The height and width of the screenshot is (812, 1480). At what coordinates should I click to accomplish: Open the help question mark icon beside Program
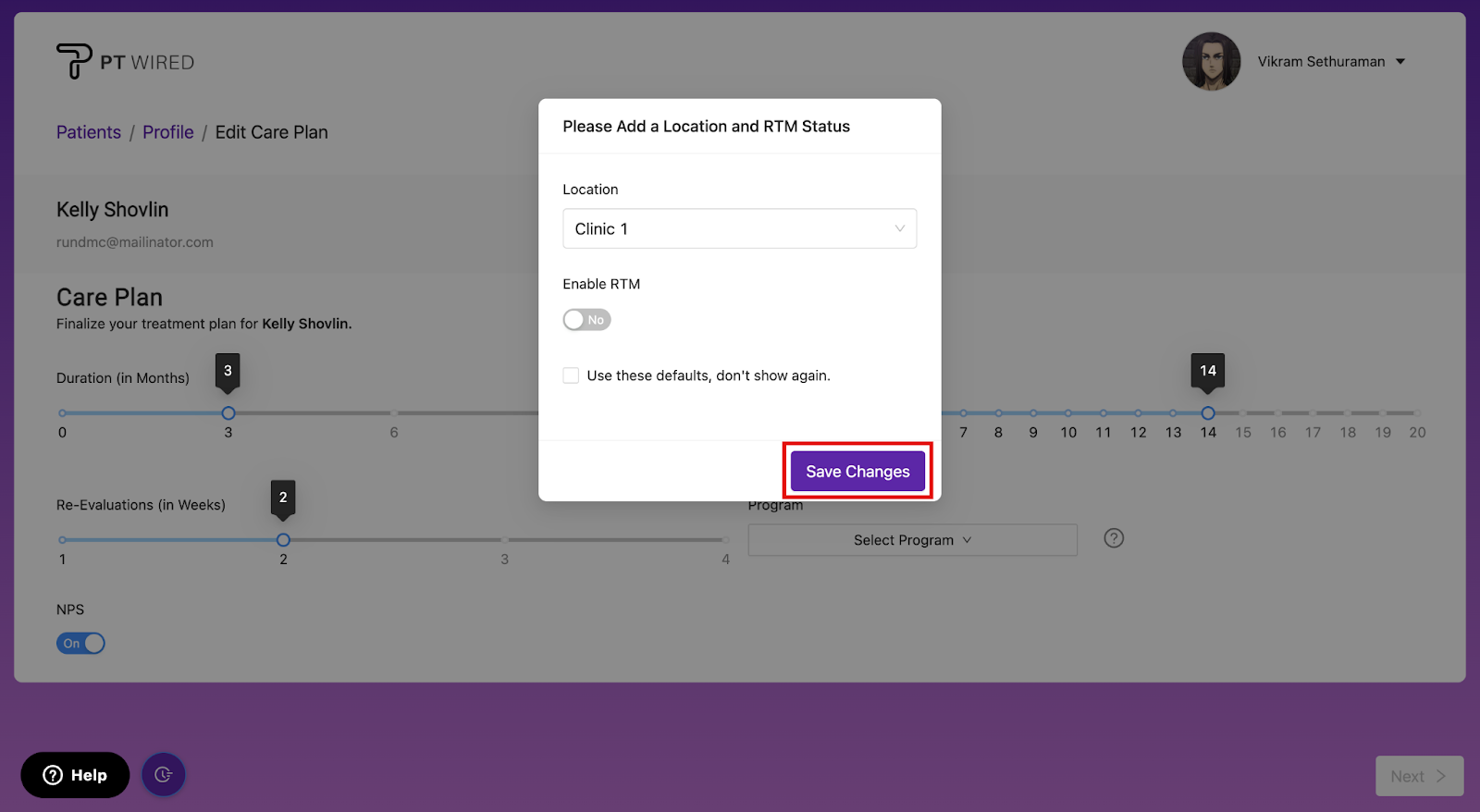tap(1114, 538)
